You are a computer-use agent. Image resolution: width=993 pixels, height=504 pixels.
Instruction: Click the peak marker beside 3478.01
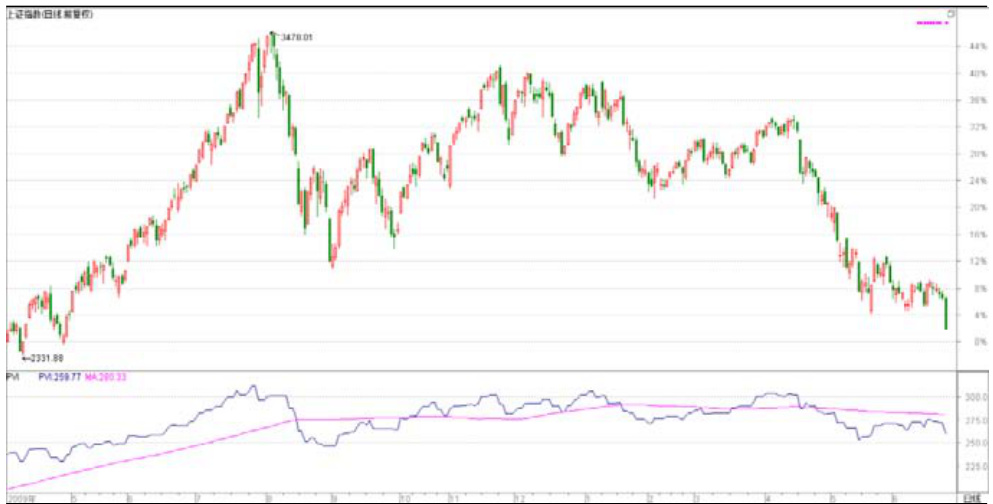273,35
